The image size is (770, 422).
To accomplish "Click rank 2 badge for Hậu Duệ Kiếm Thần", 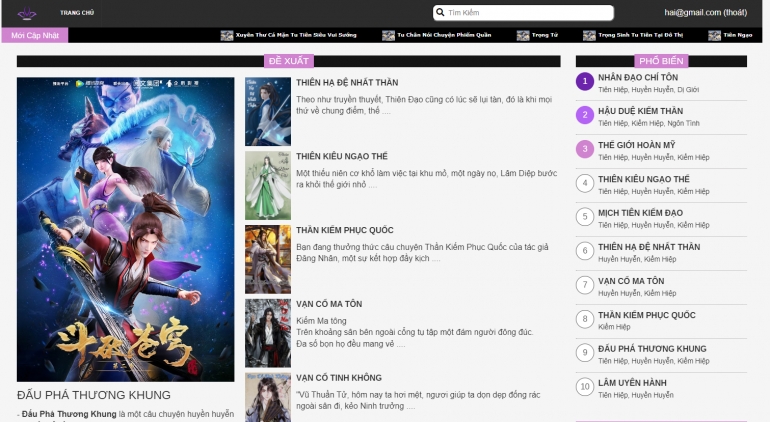I will [585, 115].
